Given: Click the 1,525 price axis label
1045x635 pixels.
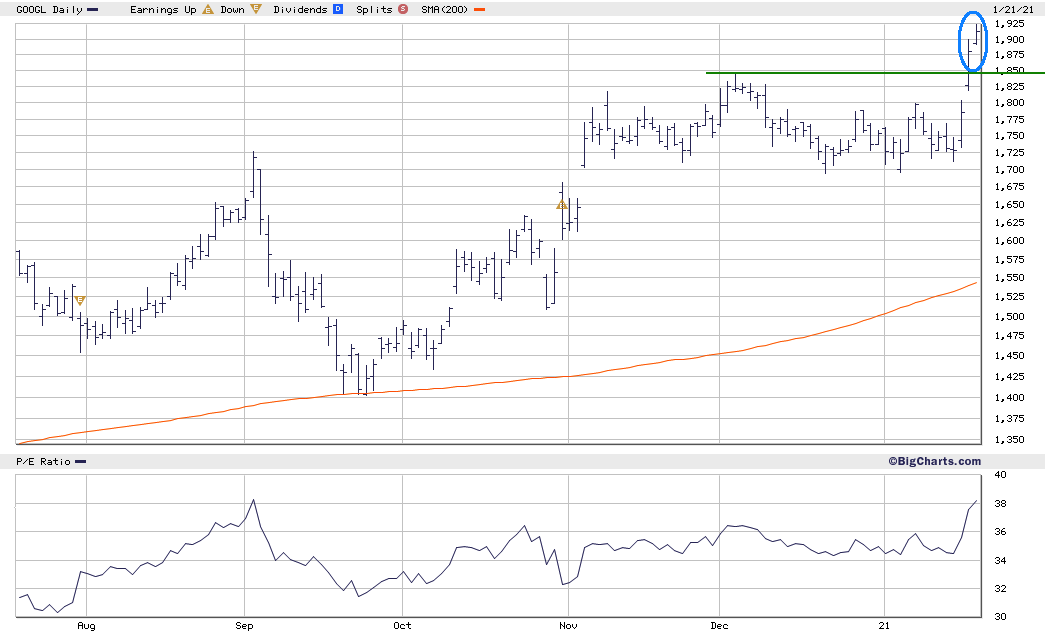Looking at the screenshot, I should pos(1010,297).
